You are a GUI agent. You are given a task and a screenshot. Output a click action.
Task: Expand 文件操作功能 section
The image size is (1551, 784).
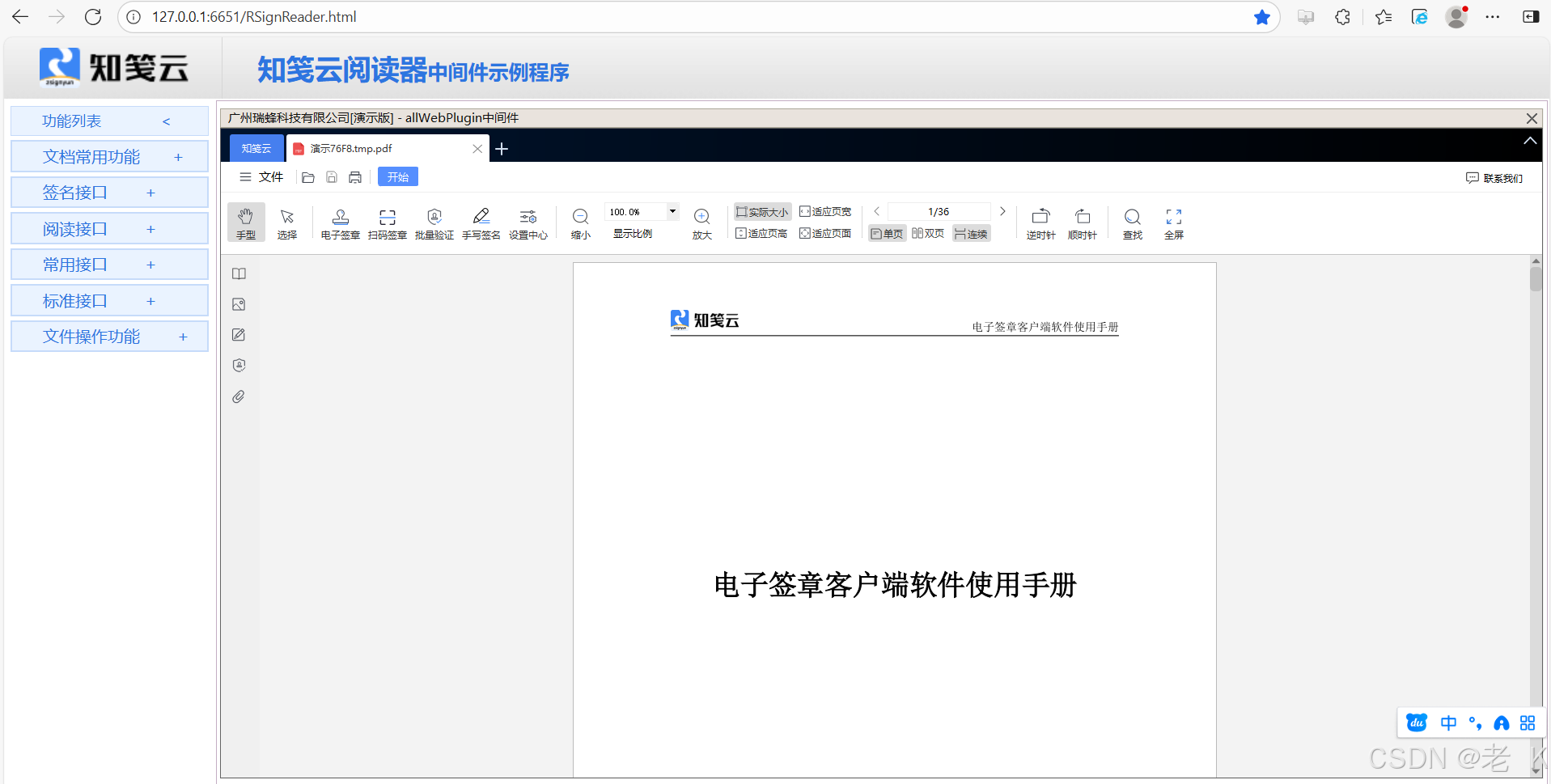pyautogui.click(x=109, y=337)
